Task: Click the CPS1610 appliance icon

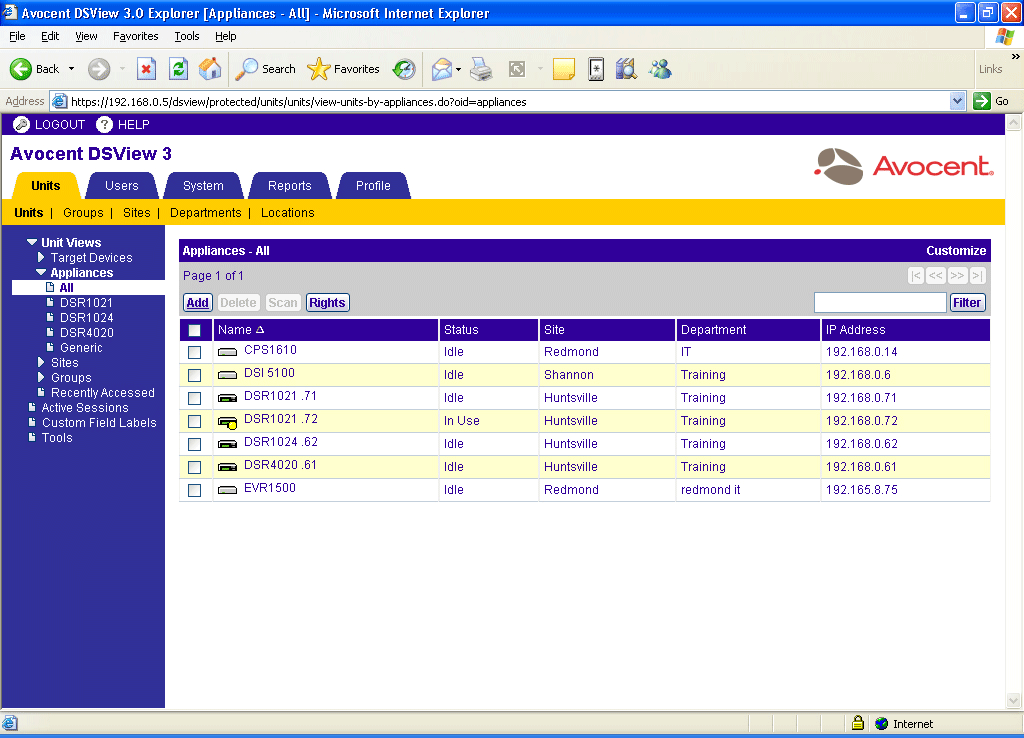Action: [227, 352]
